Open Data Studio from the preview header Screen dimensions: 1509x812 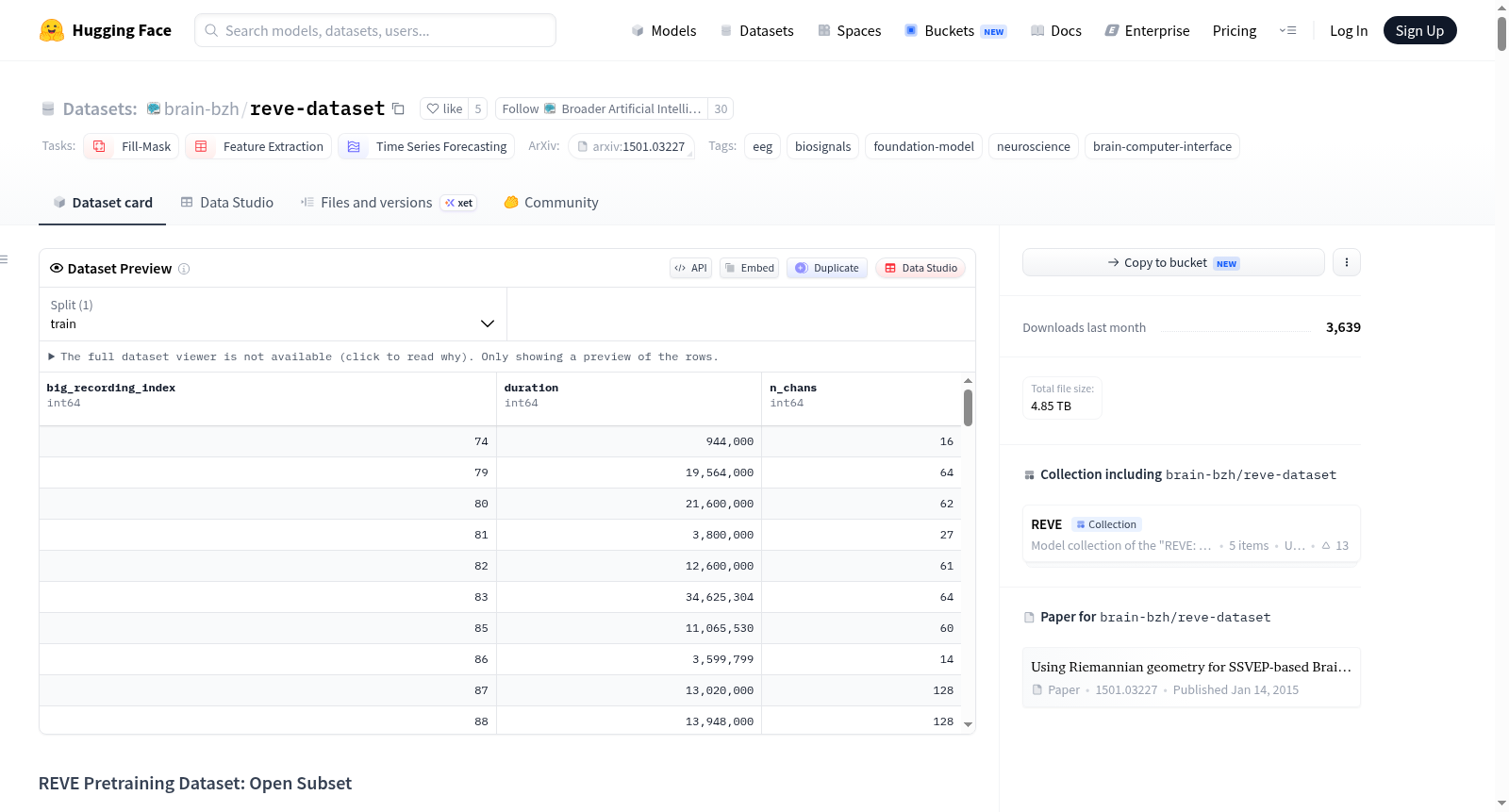pos(920,268)
